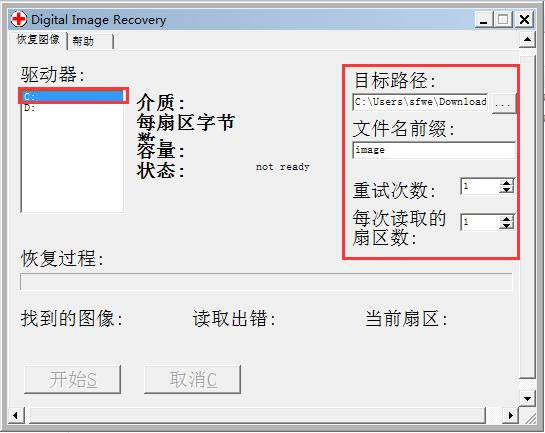The width and height of the screenshot is (545, 433).
Task: Click the vertical scrollbar up arrow
Action: coord(527,40)
